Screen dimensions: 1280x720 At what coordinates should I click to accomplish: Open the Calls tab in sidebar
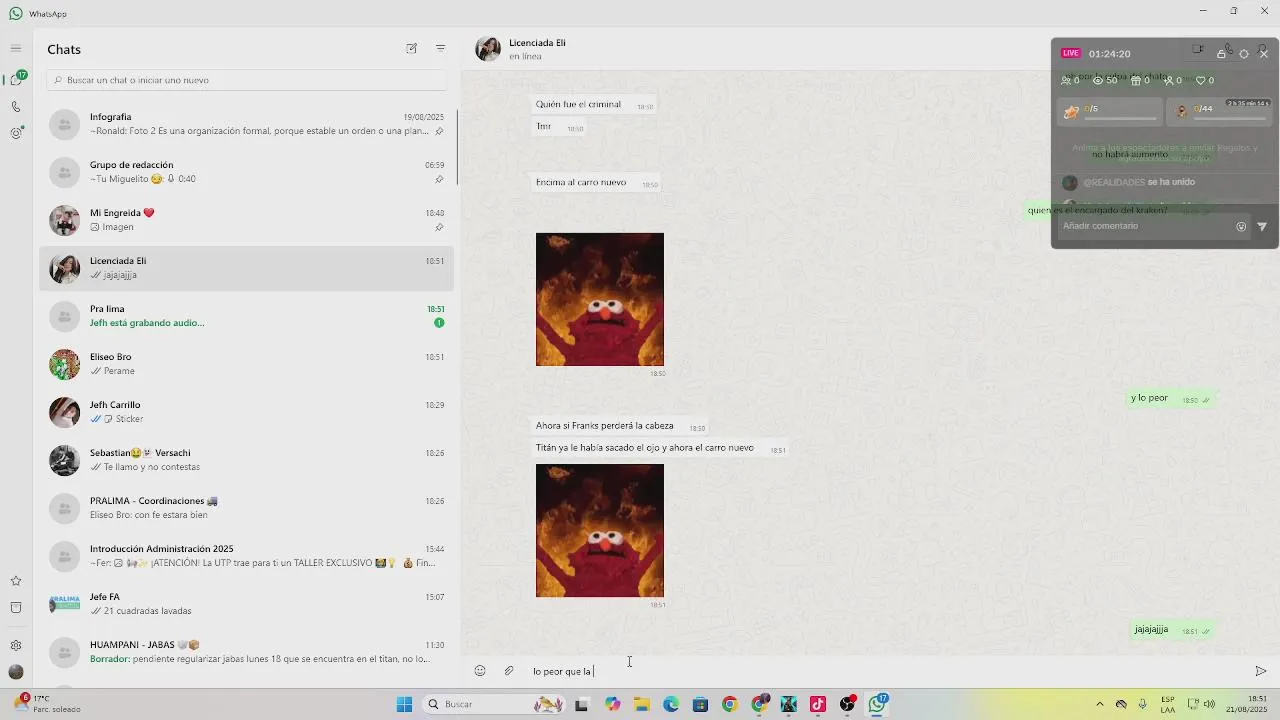[x=16, y=106]
